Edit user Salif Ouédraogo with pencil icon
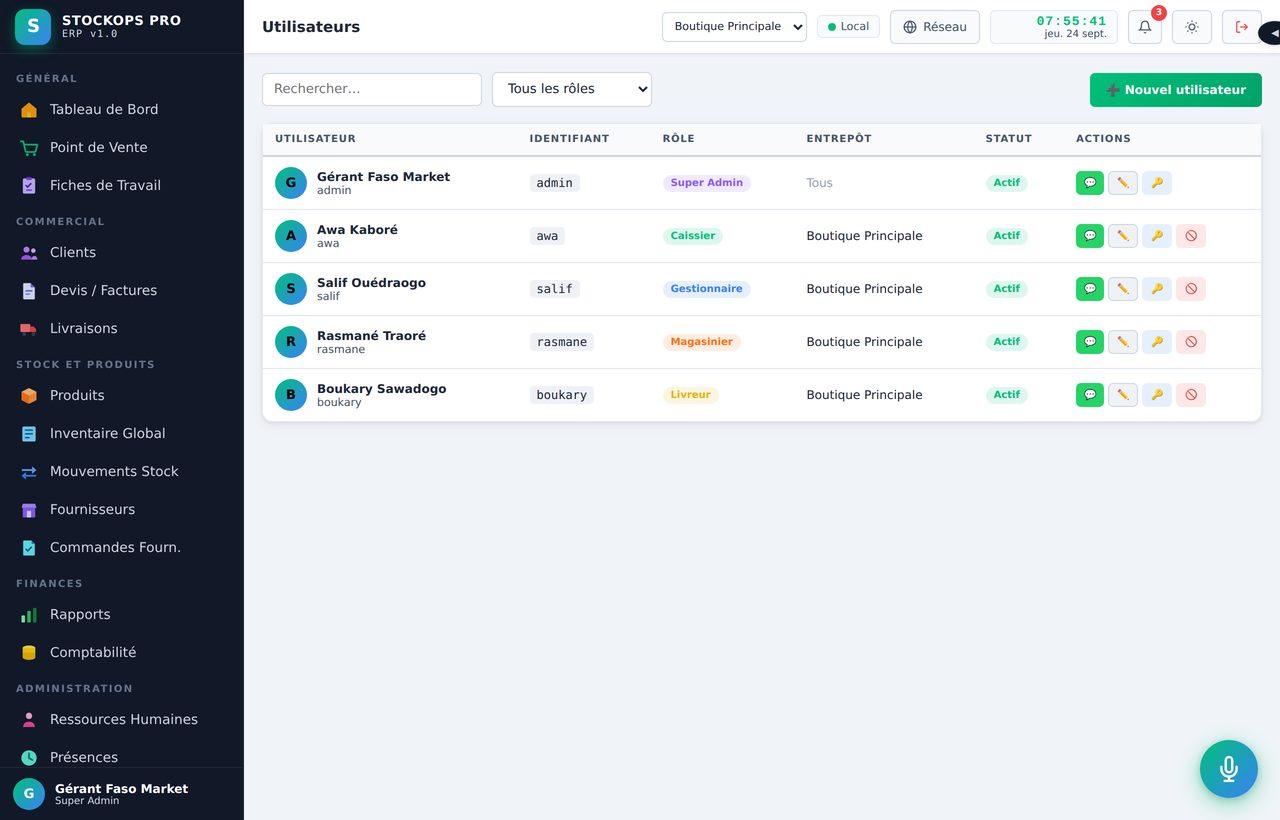This screenshot has width=1280, height=820. tap(1123, 289)
